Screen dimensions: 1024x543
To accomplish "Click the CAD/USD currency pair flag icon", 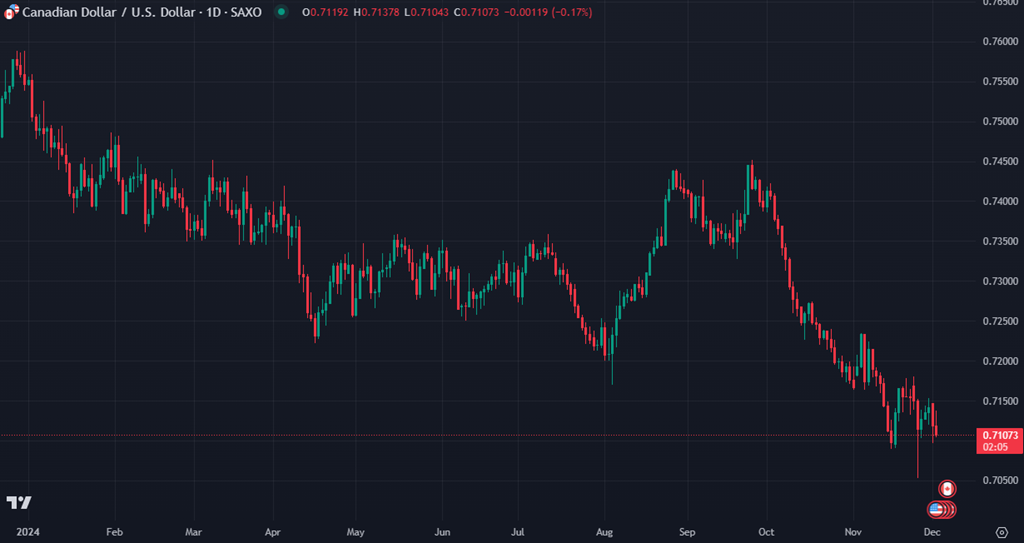I will (x=11, y=12).
